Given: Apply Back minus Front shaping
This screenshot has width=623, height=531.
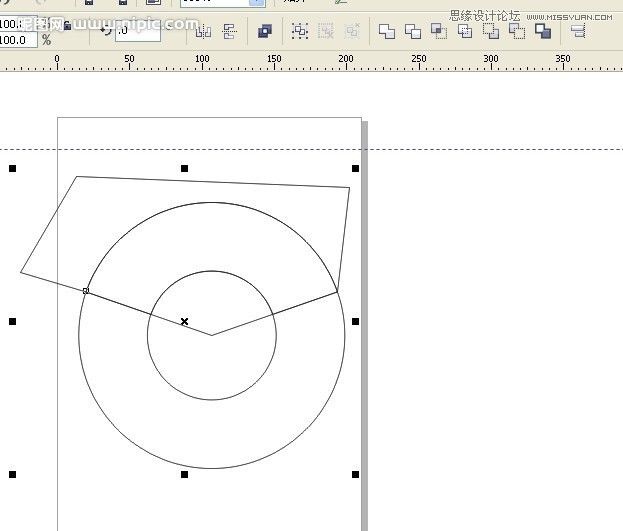Looking at the screenshot, I should [516, 31].
